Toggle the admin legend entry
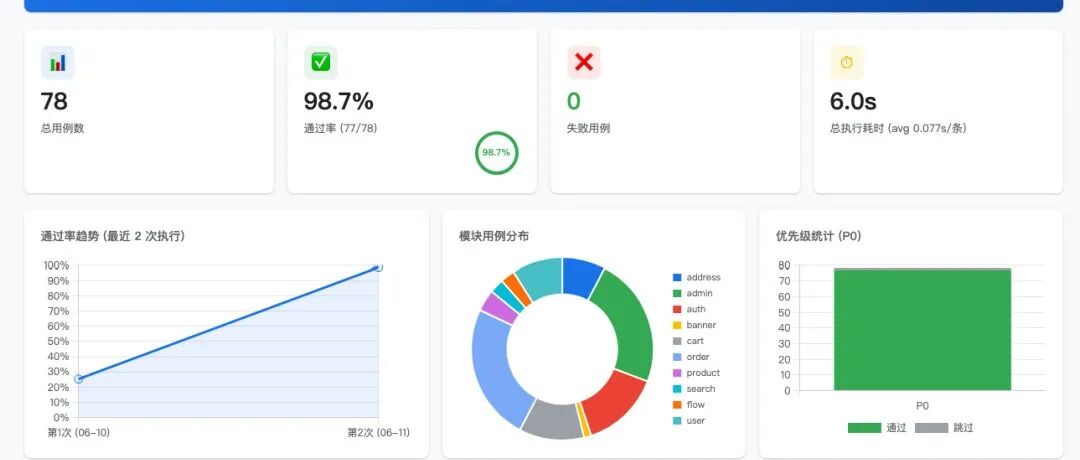1080x460 pixels. coord(692,293)
